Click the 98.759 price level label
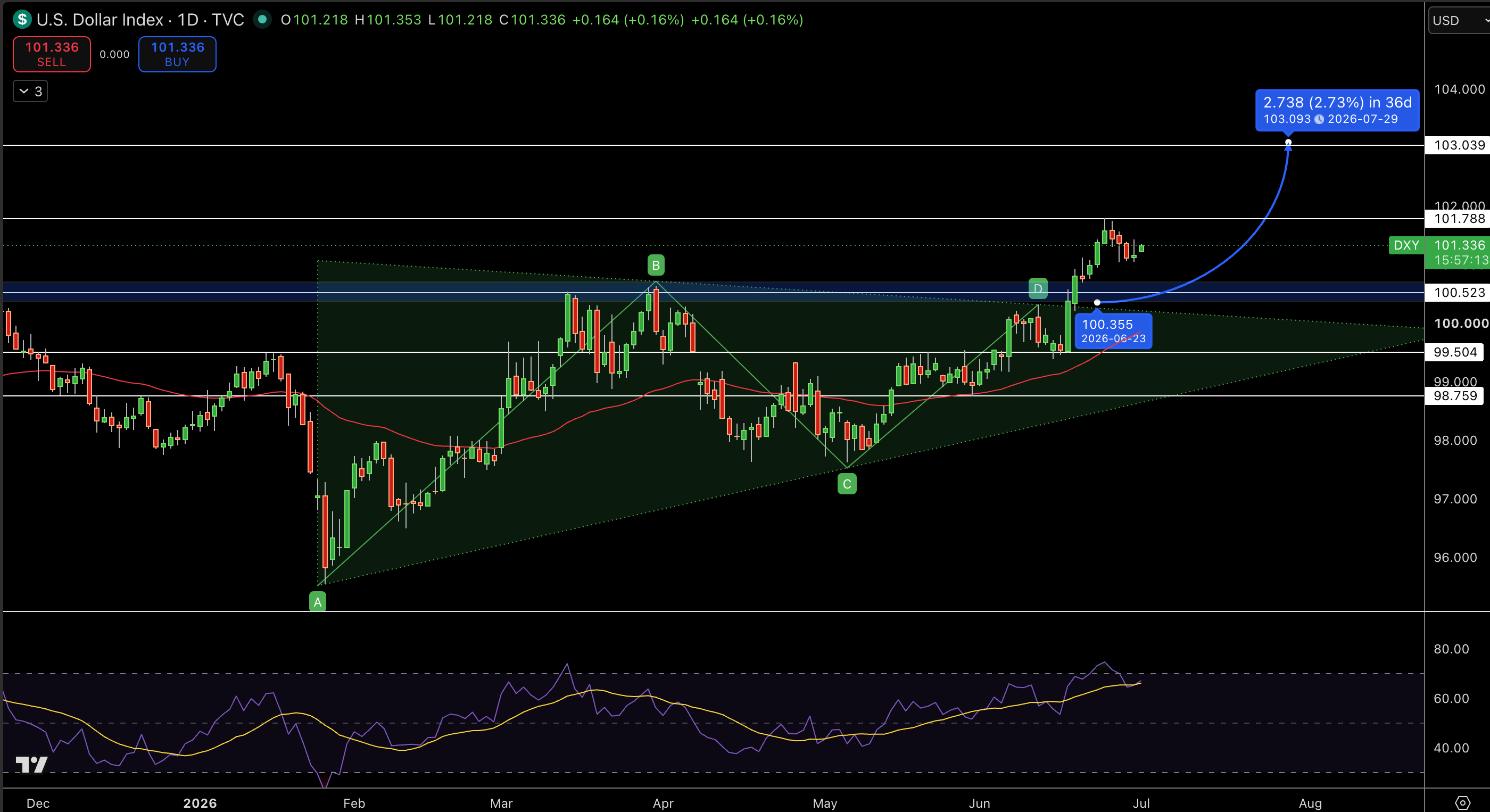 1455,396
